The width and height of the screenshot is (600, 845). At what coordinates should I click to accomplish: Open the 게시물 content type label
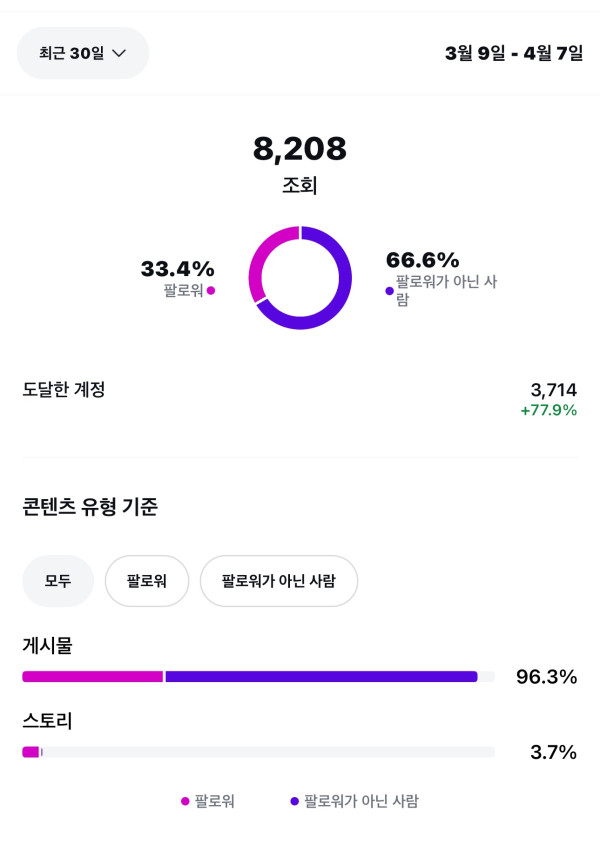(x=47, y=646)
